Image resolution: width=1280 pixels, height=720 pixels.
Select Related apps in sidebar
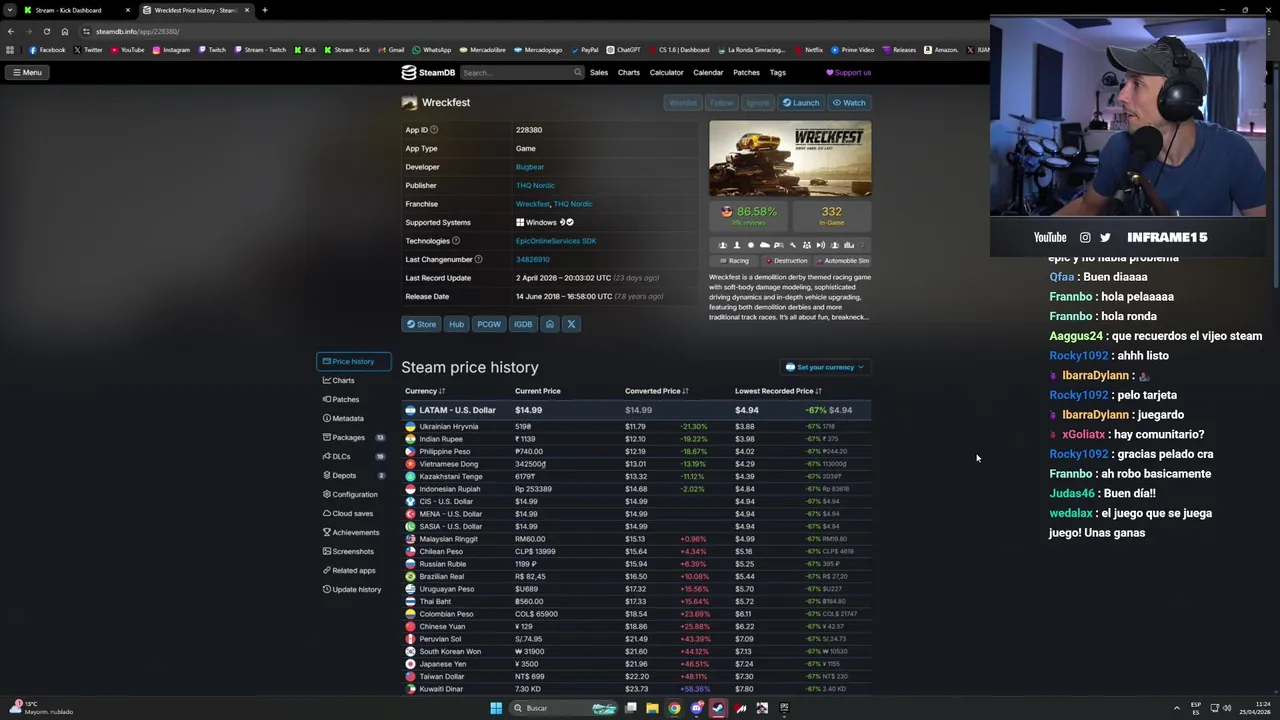353,570
